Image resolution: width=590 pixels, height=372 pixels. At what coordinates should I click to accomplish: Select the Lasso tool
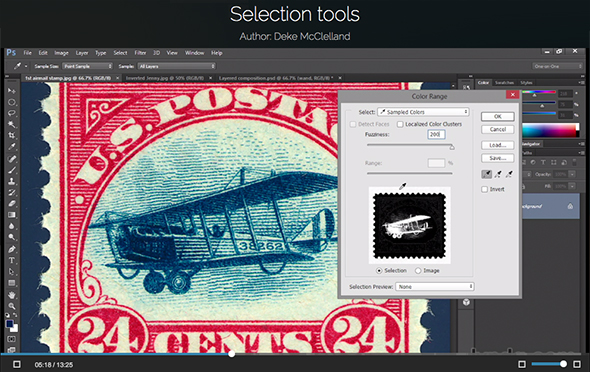point(12,113)
